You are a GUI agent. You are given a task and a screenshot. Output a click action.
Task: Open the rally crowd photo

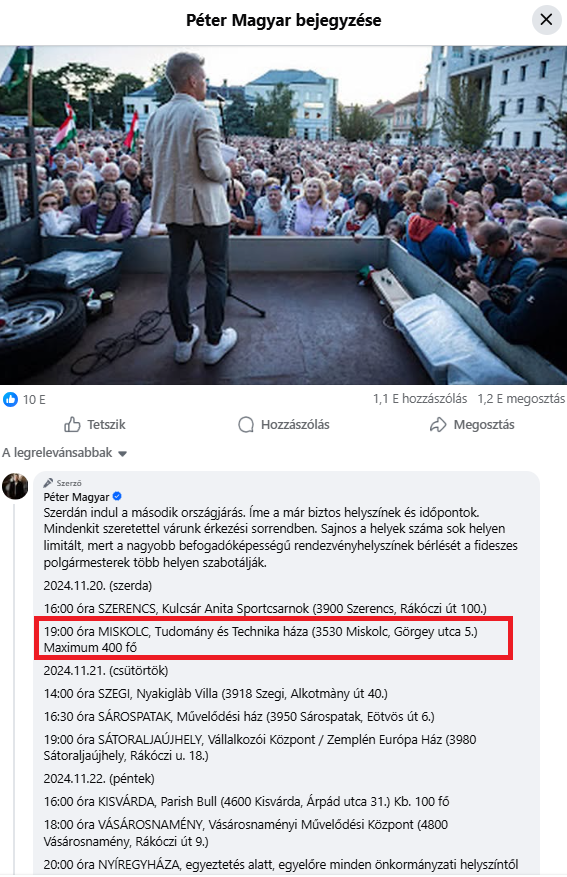[x=284, y=215]
